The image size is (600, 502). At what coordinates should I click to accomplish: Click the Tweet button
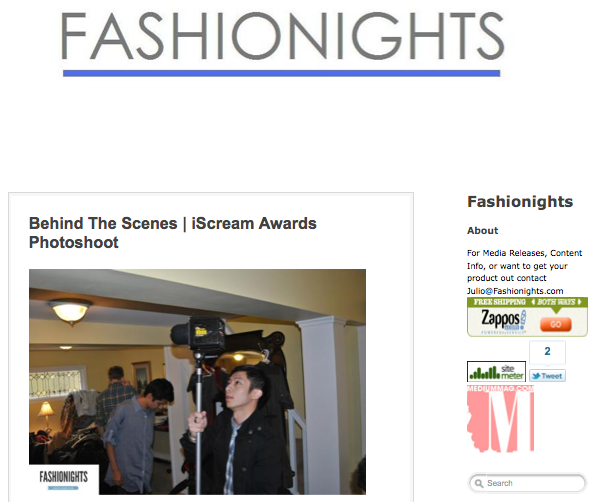click(x=547, y=376)
